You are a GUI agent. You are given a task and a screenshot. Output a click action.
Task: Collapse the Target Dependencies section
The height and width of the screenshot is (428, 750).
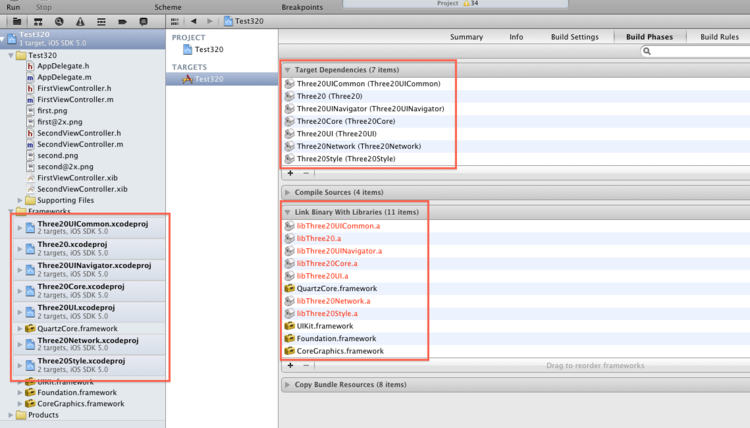(287, 70)
